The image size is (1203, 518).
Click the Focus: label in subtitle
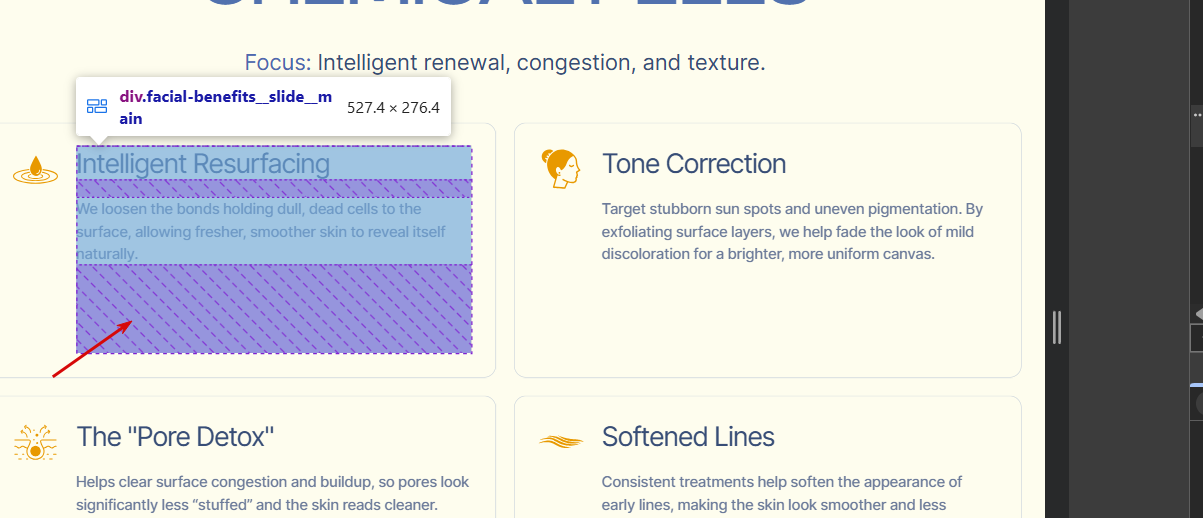tap(278, 63)
